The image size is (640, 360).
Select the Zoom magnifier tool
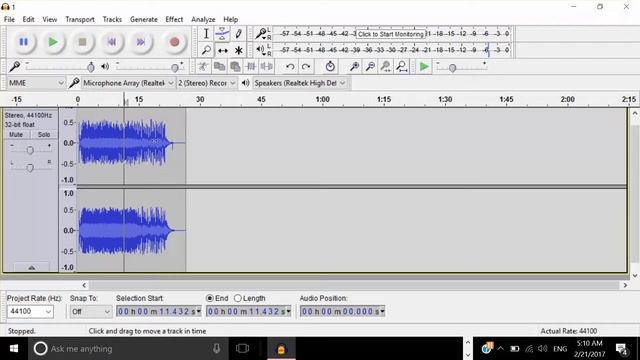coord(206,50)
